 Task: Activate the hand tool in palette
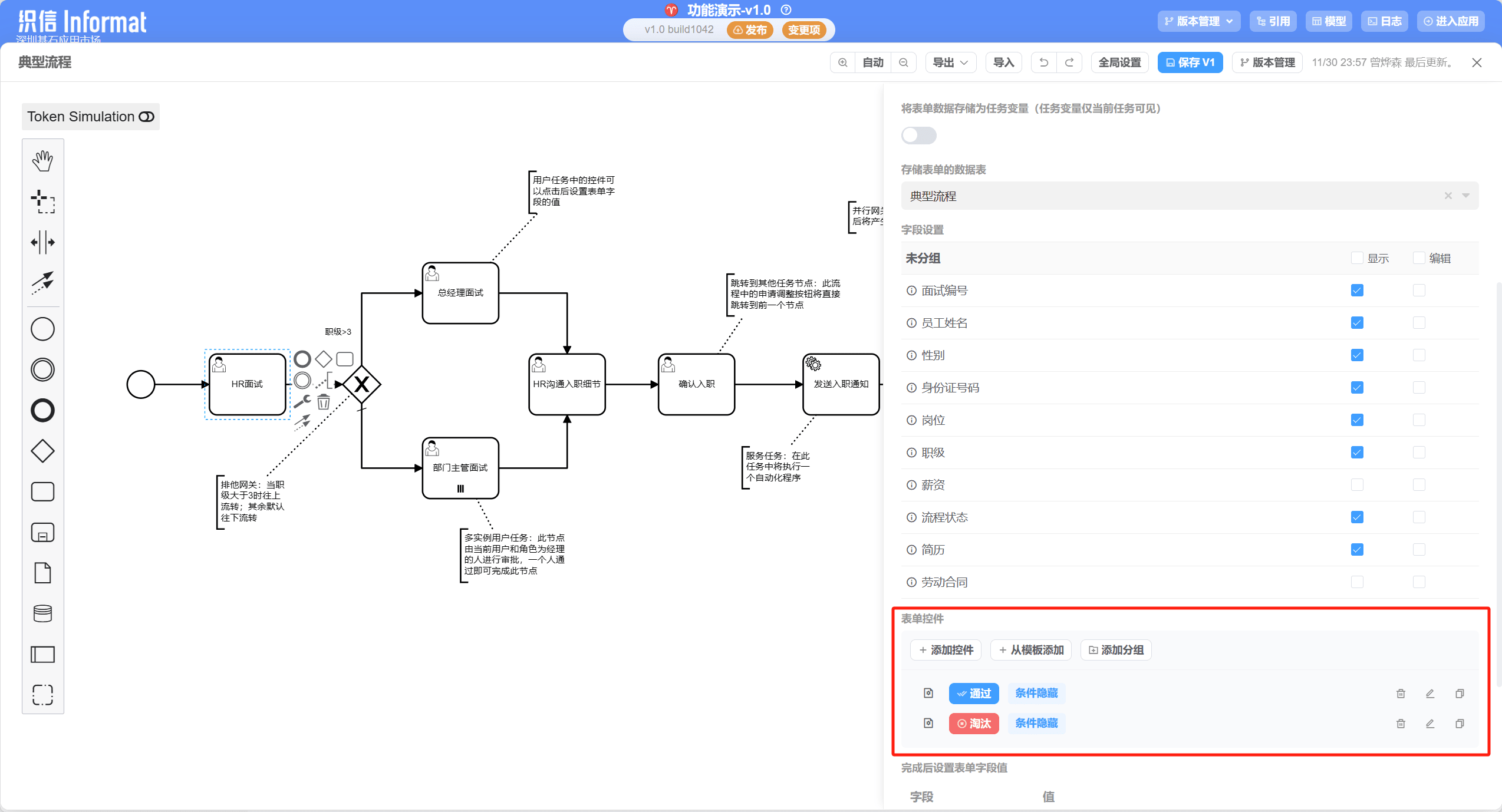pos(42,161)
